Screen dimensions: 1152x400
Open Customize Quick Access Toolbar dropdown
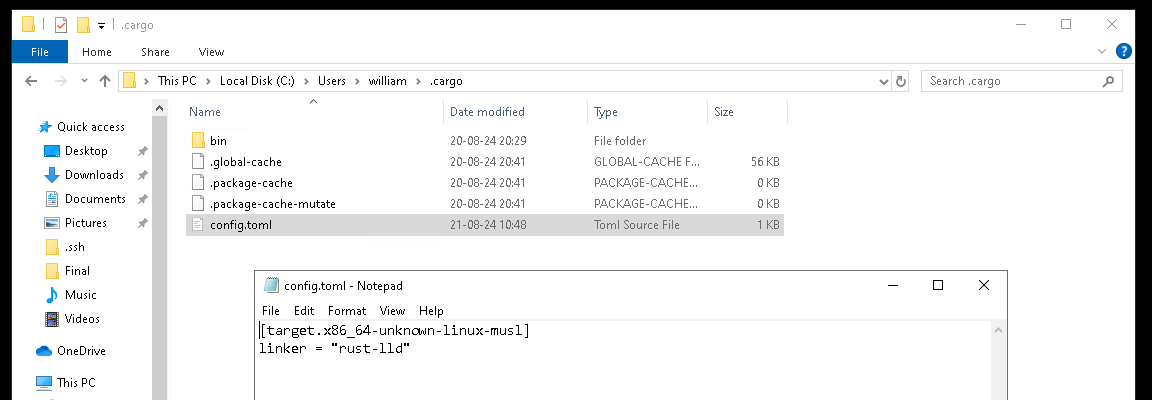pos(101,25)
